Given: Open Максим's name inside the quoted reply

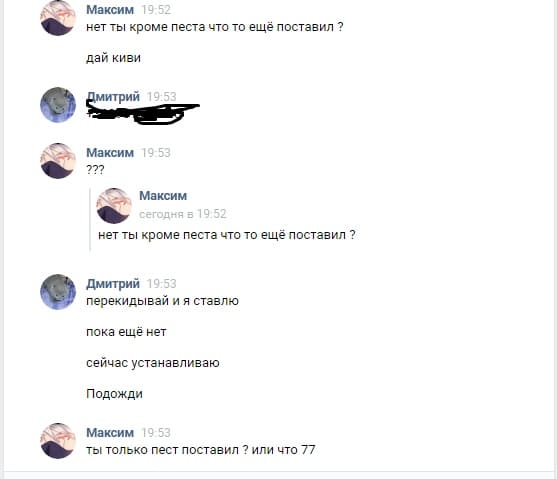Looking at the screenshot, I should (x=163, y=195).
